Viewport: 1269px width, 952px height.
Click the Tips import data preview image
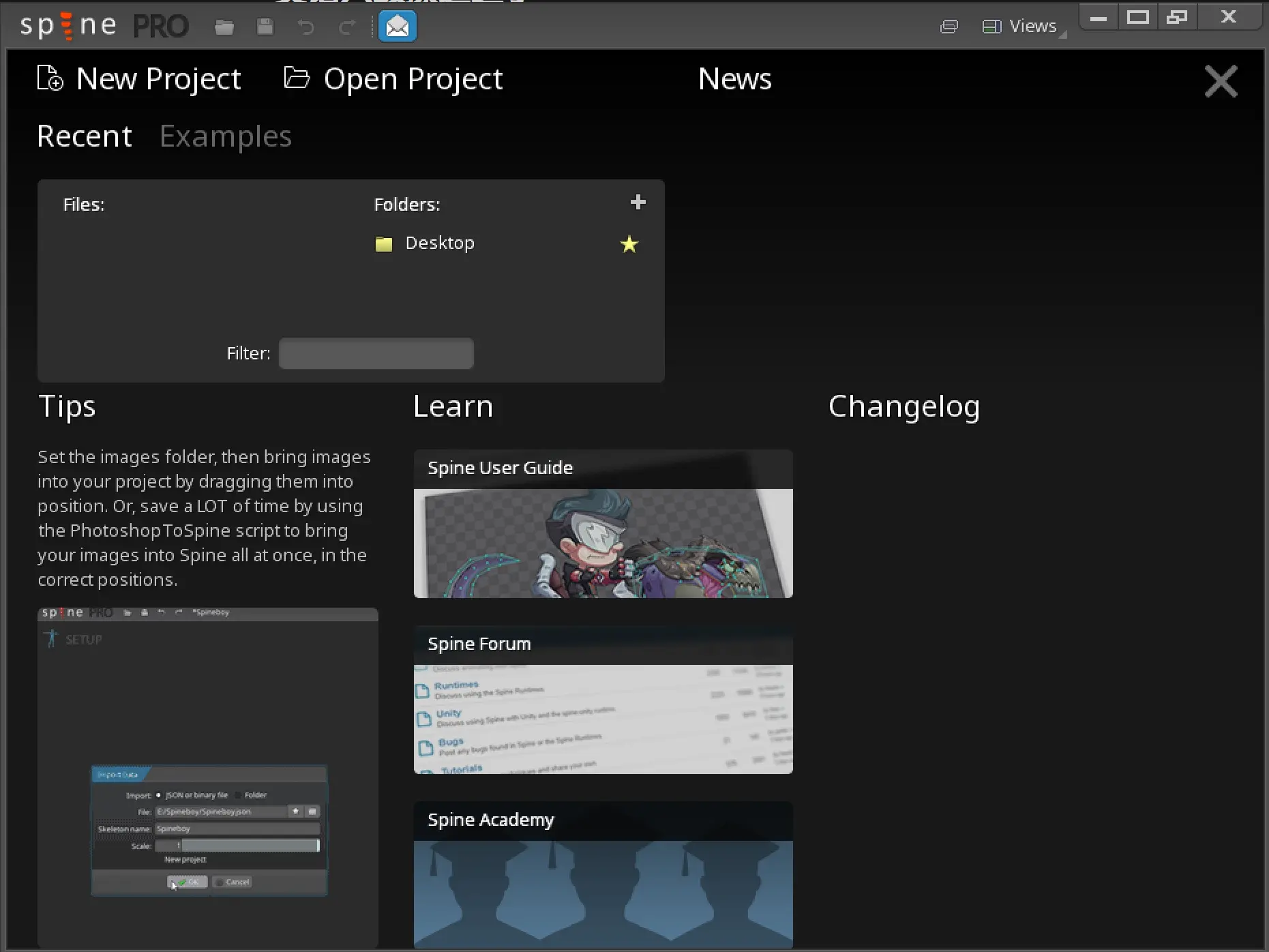click(208, 777)
